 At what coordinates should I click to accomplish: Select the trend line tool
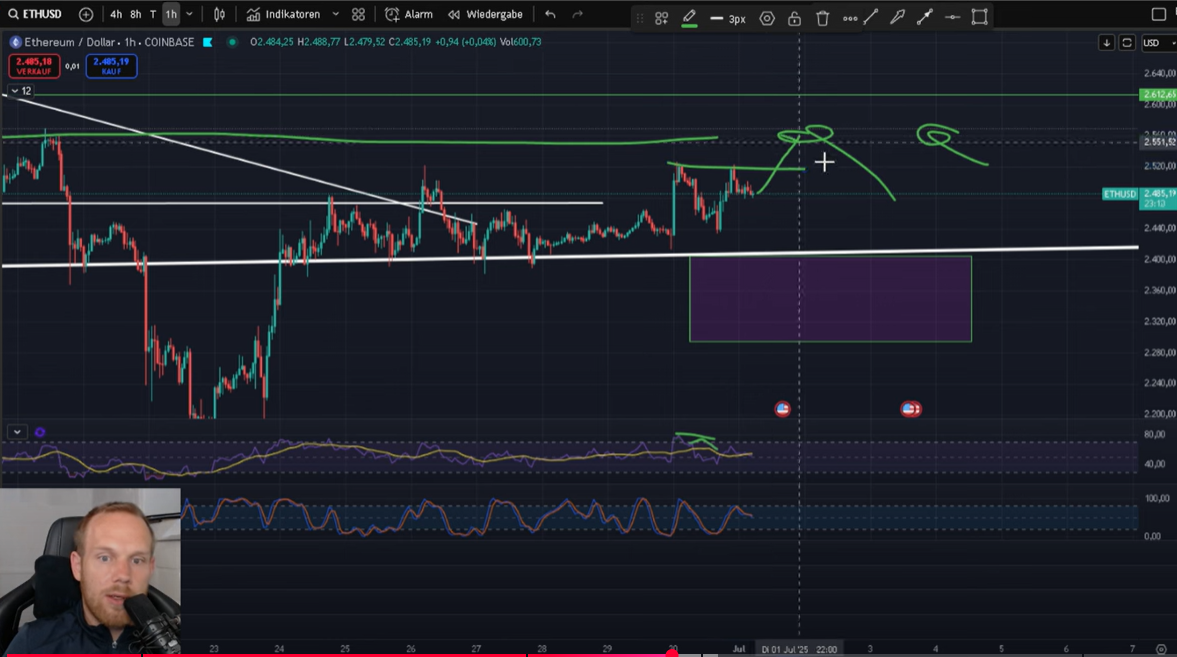(871, 17)
